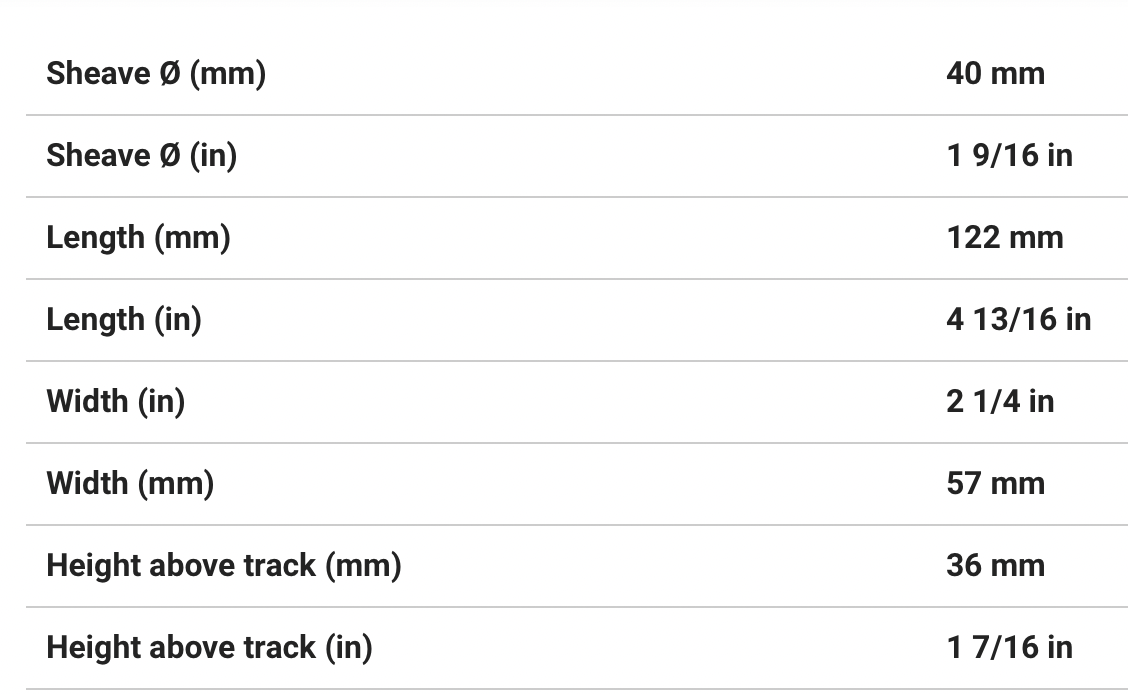The width and height of the screenshot is (1128, 694).
Task: Click the Length (mm) label
Action: (x=138, y=238)
